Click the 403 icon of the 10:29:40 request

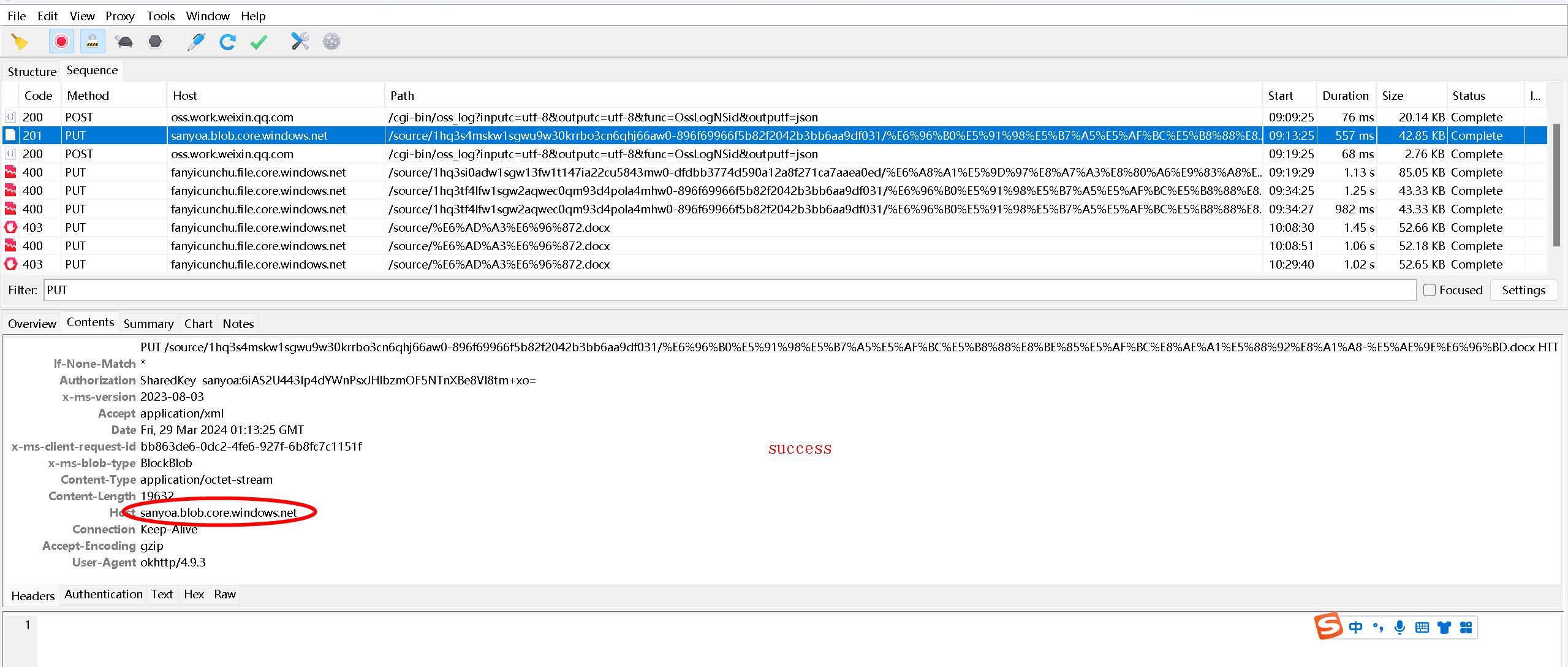coord(10,264)
